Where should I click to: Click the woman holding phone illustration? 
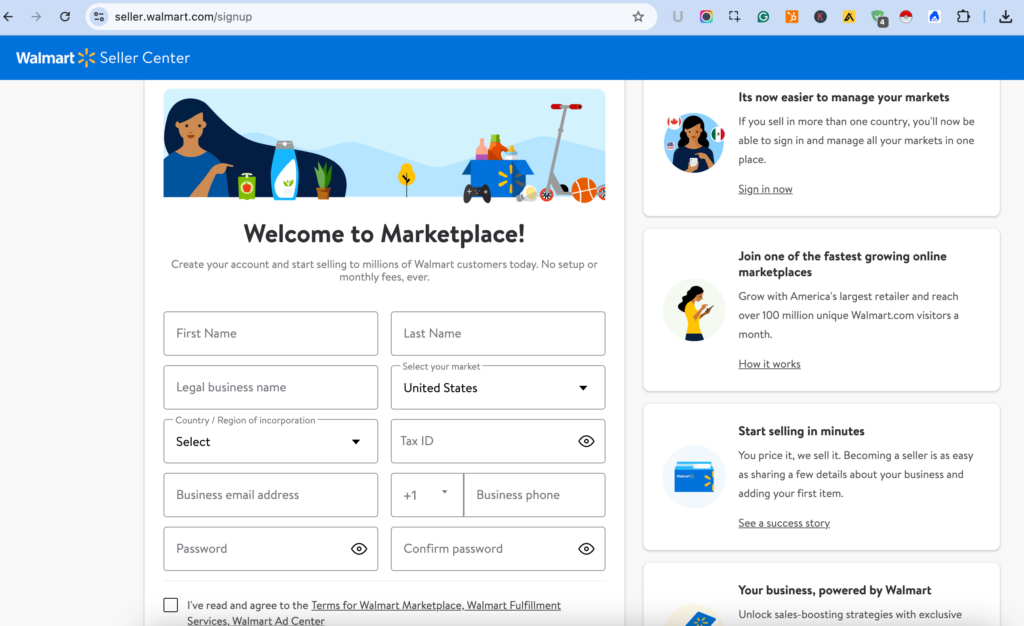pos(694,310)
